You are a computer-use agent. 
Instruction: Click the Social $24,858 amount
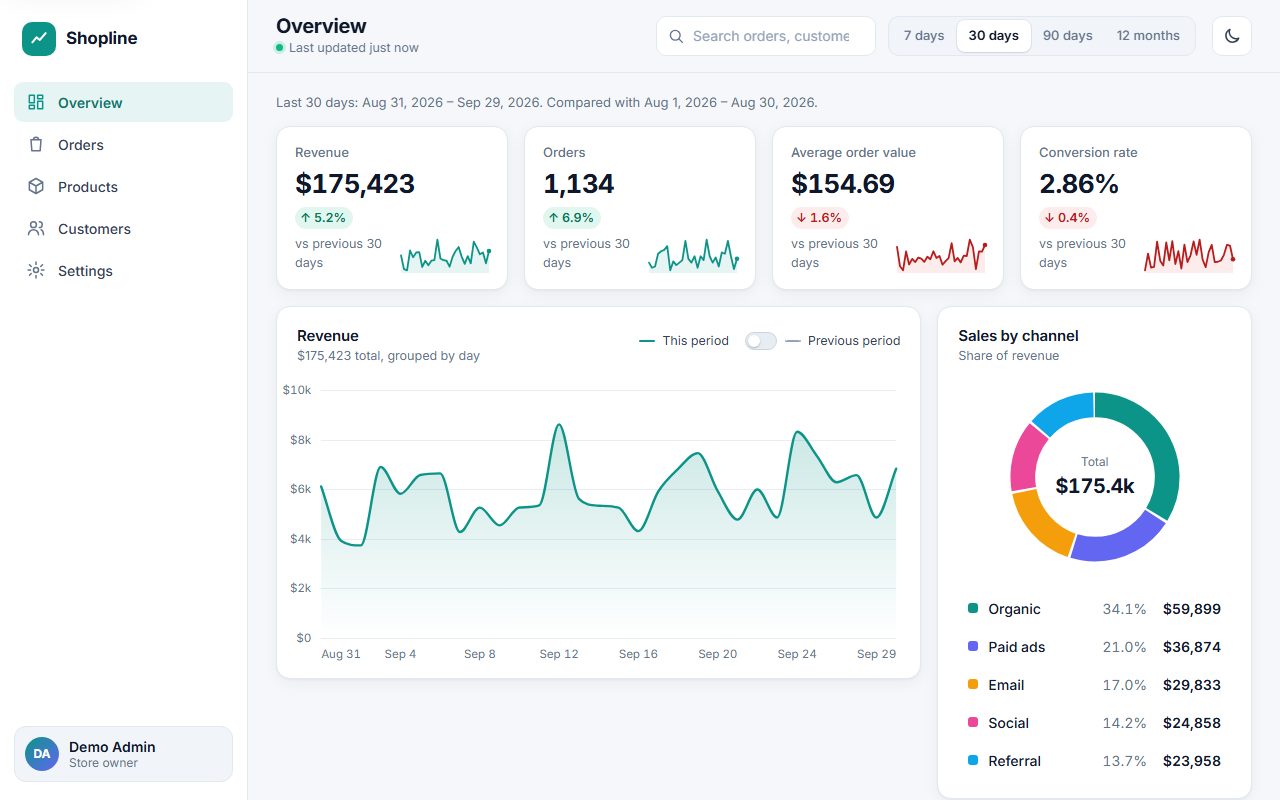coord(1192,723)
